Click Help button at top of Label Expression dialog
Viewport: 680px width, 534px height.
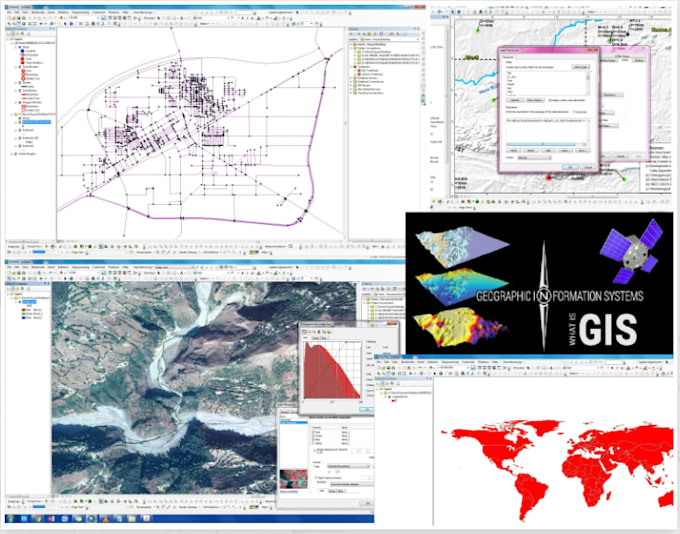pyautogui.click(x=581, y=67)
